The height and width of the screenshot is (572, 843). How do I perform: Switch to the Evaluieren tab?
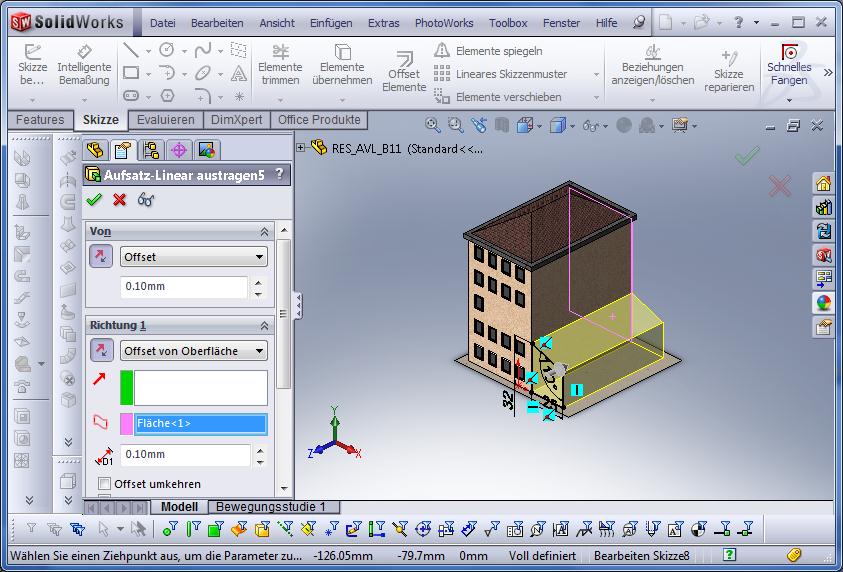click(165, 120)
